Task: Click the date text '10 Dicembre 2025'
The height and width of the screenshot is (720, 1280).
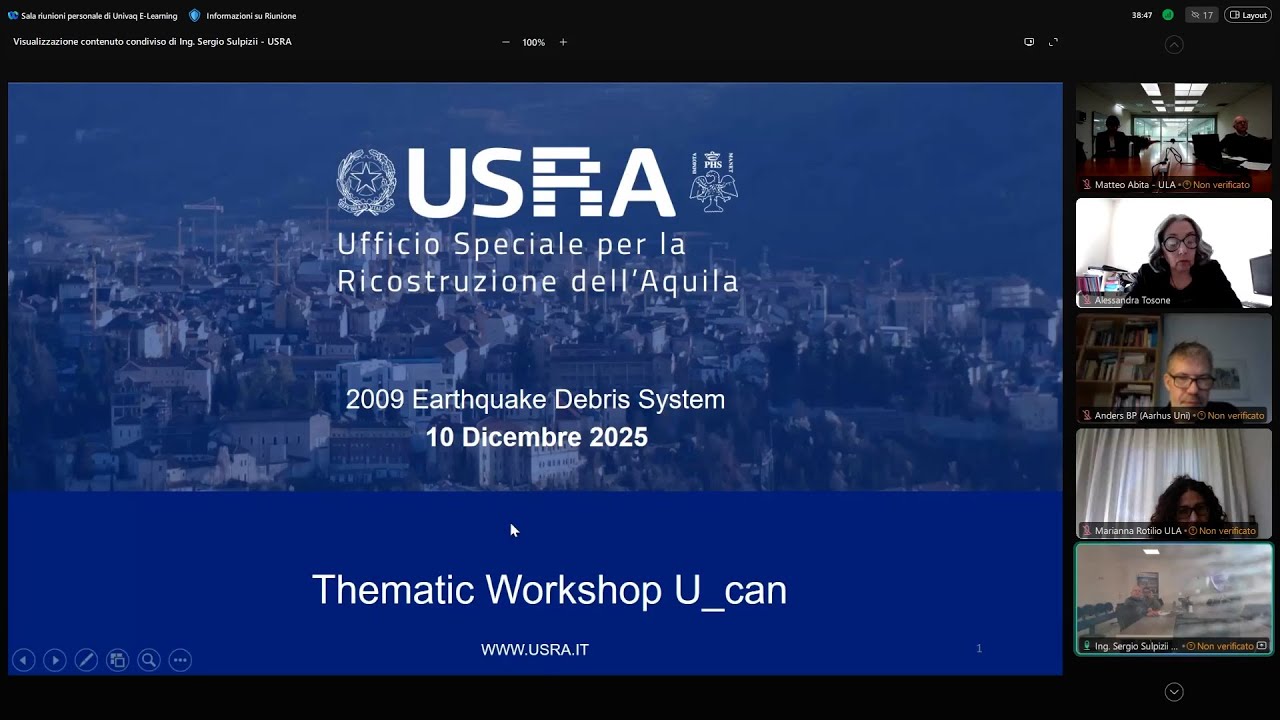Action: 537,437
